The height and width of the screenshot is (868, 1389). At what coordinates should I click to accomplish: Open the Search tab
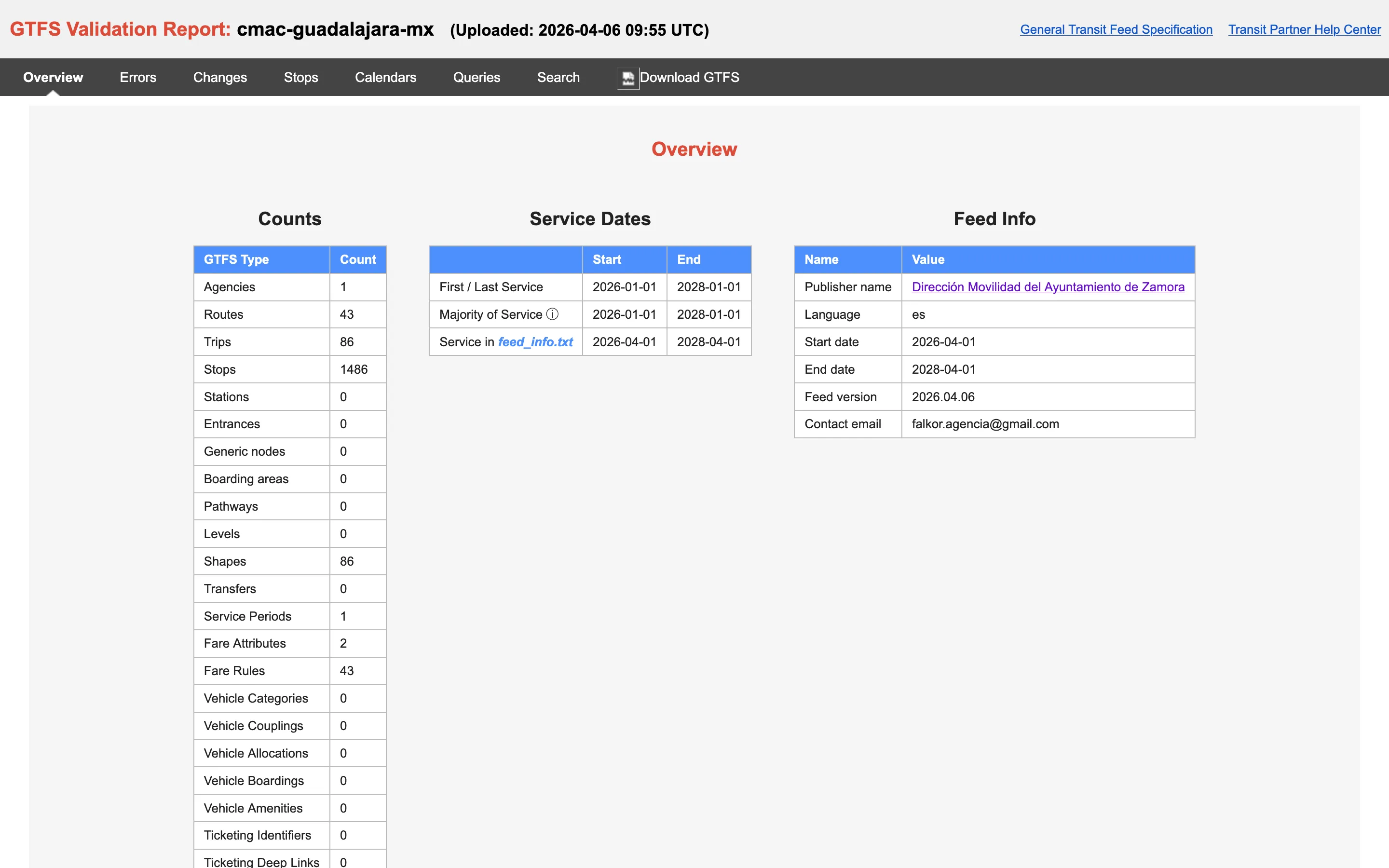click(558, 77)
